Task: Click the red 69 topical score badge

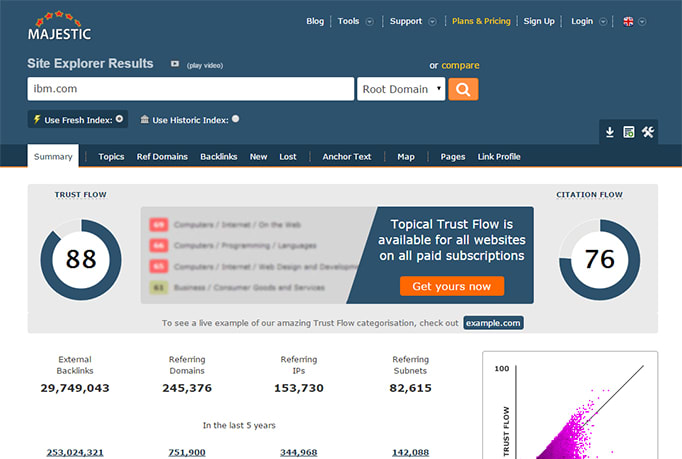Action: coord(159,224)
